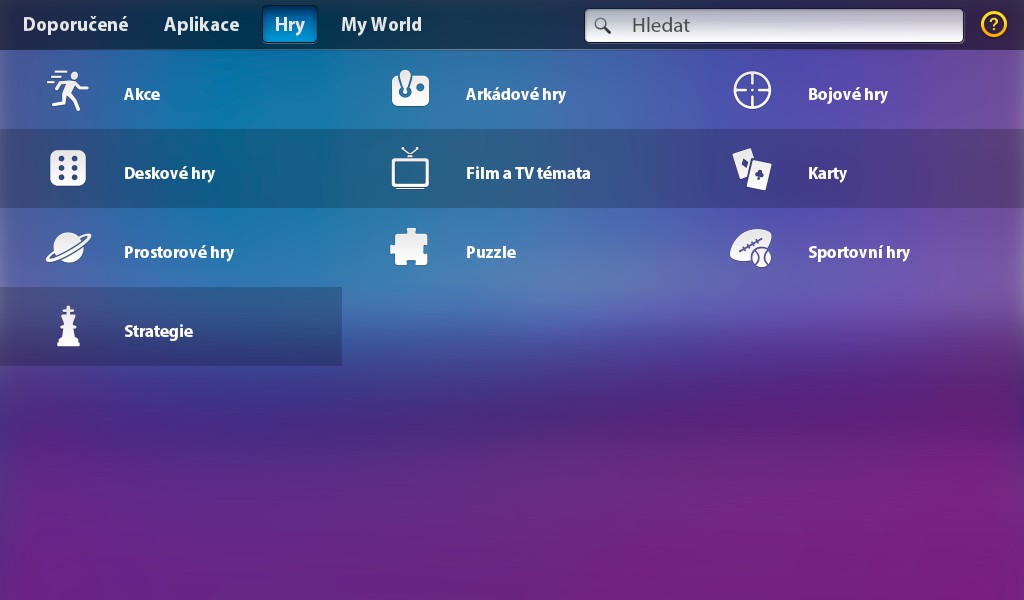Open Arkádové hry category label
This screenshot has width=1024, height=600.
(516, 94)
